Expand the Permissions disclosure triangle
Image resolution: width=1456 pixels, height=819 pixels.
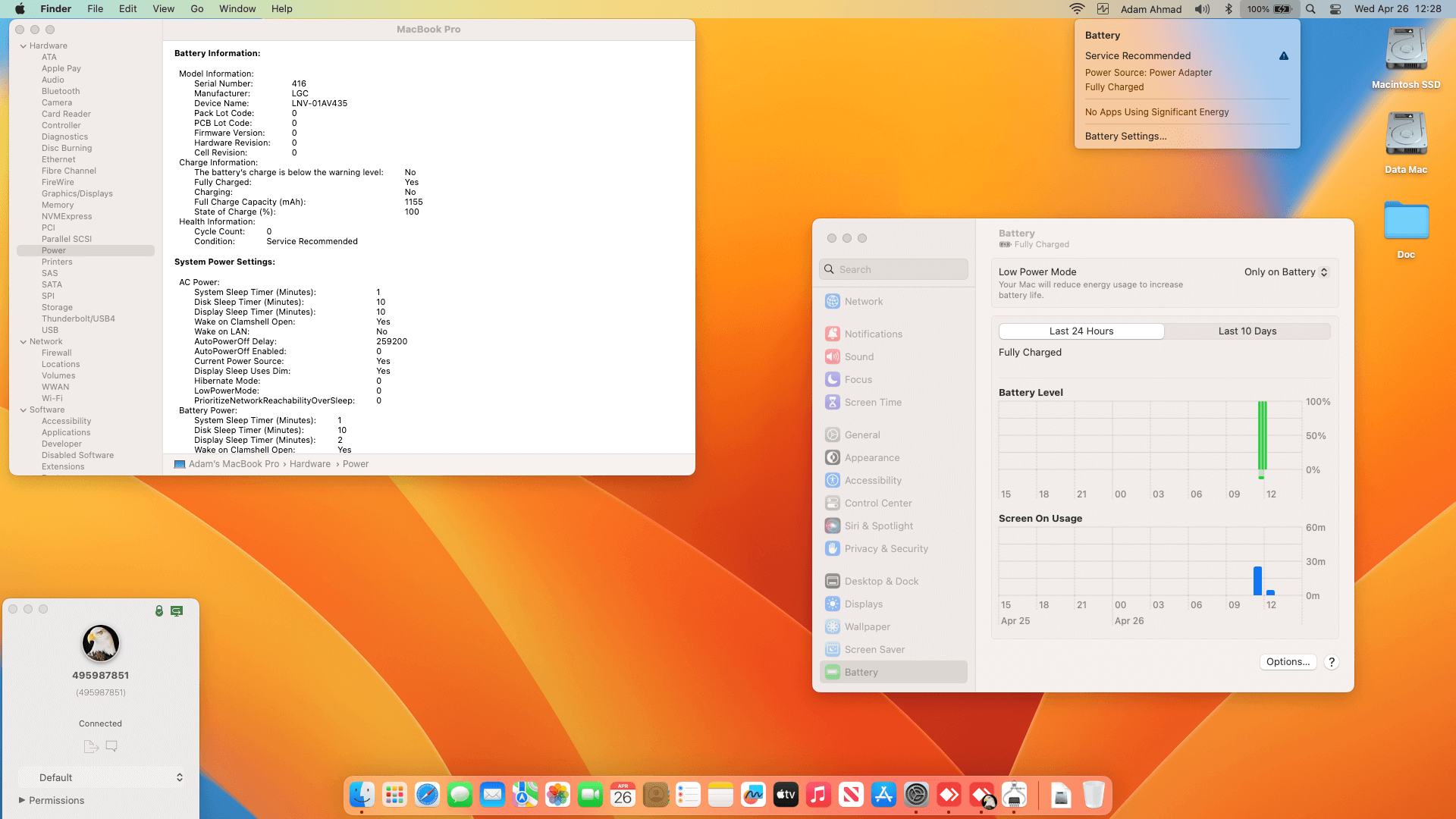(x=22, y=800)
